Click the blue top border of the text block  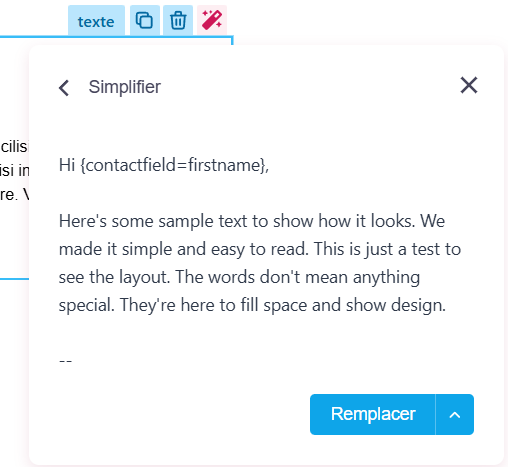pos(116,37)
